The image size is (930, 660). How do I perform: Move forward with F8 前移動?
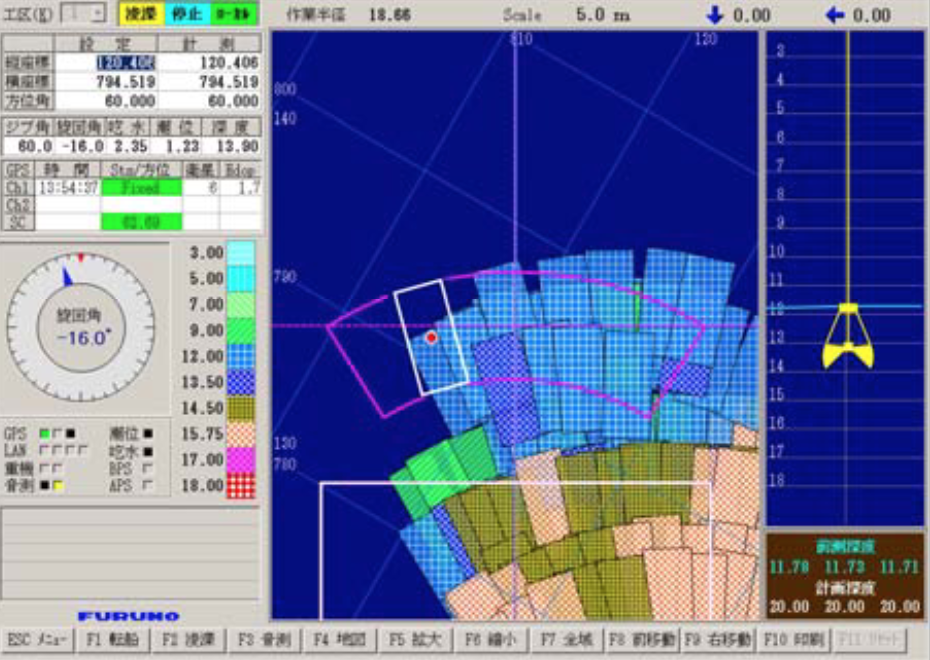[643, 640]
